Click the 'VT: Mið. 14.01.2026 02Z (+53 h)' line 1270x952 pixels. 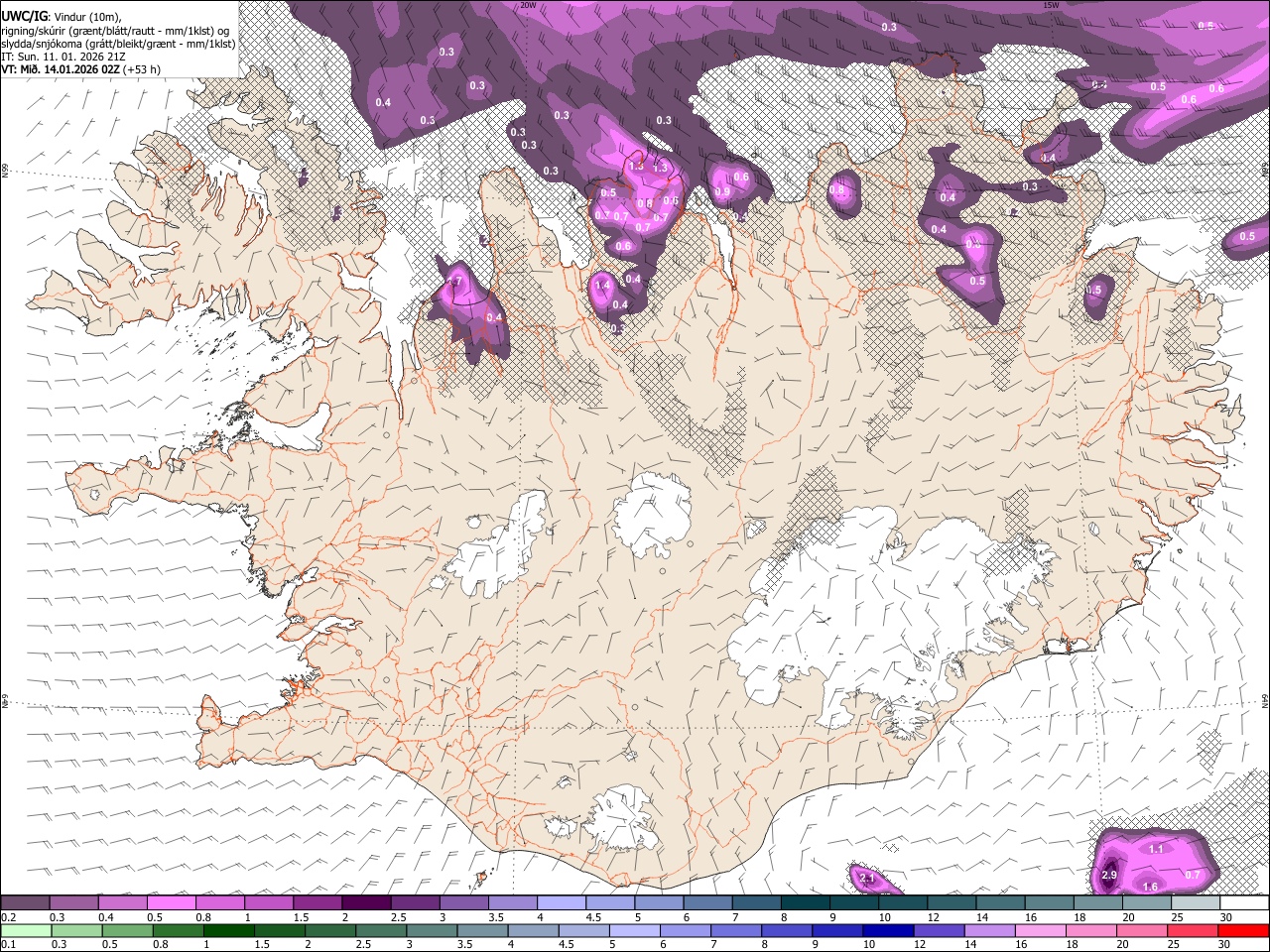click(80, 70)
